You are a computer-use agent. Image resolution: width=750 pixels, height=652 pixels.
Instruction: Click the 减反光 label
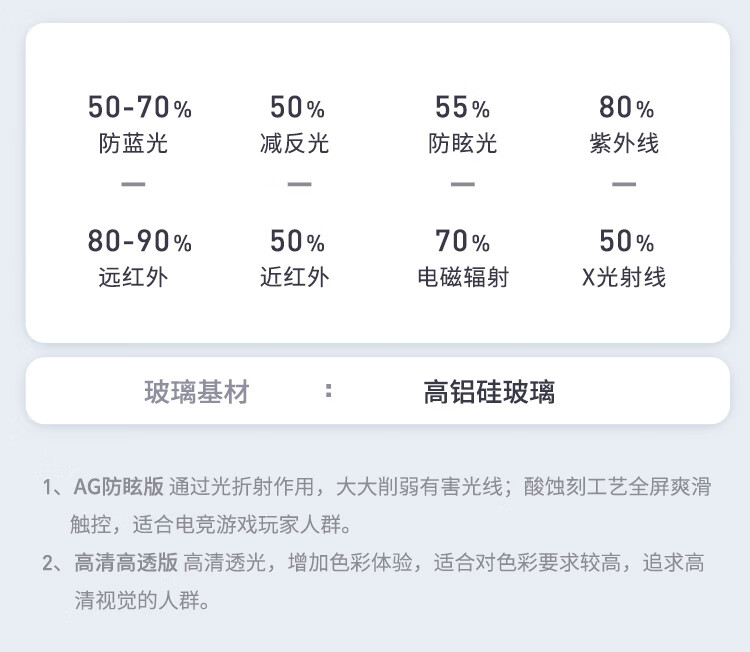295,144
